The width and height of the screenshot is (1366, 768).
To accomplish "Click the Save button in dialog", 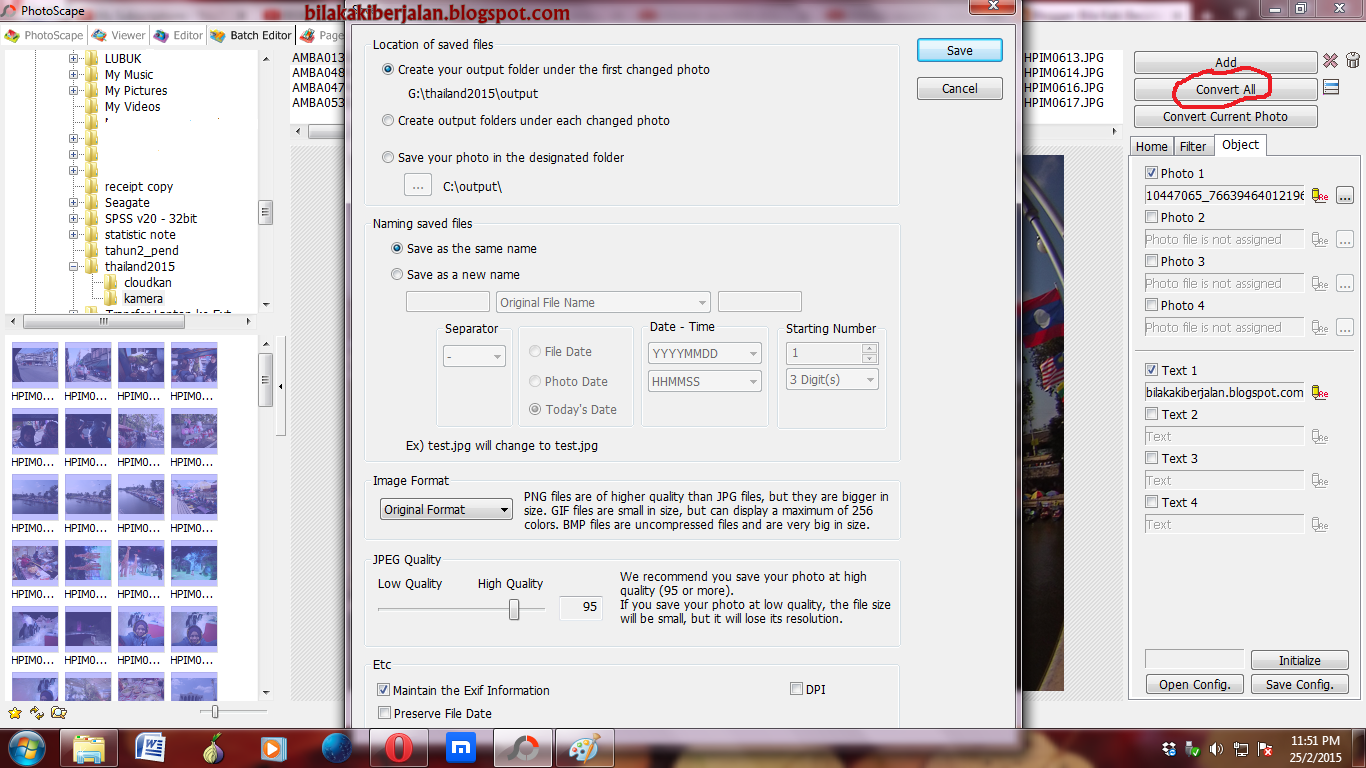I will click(959, 51).
